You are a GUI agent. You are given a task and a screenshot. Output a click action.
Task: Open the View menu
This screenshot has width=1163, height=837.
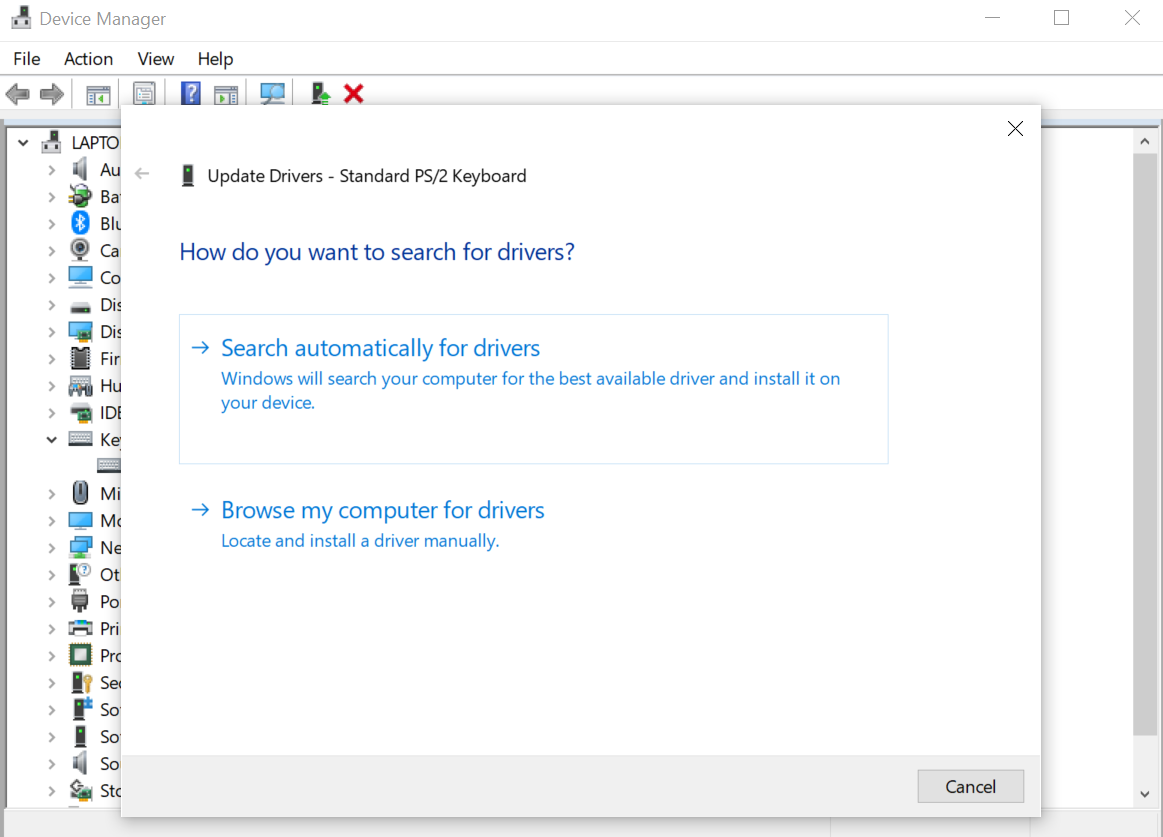(x=156, y=59)
